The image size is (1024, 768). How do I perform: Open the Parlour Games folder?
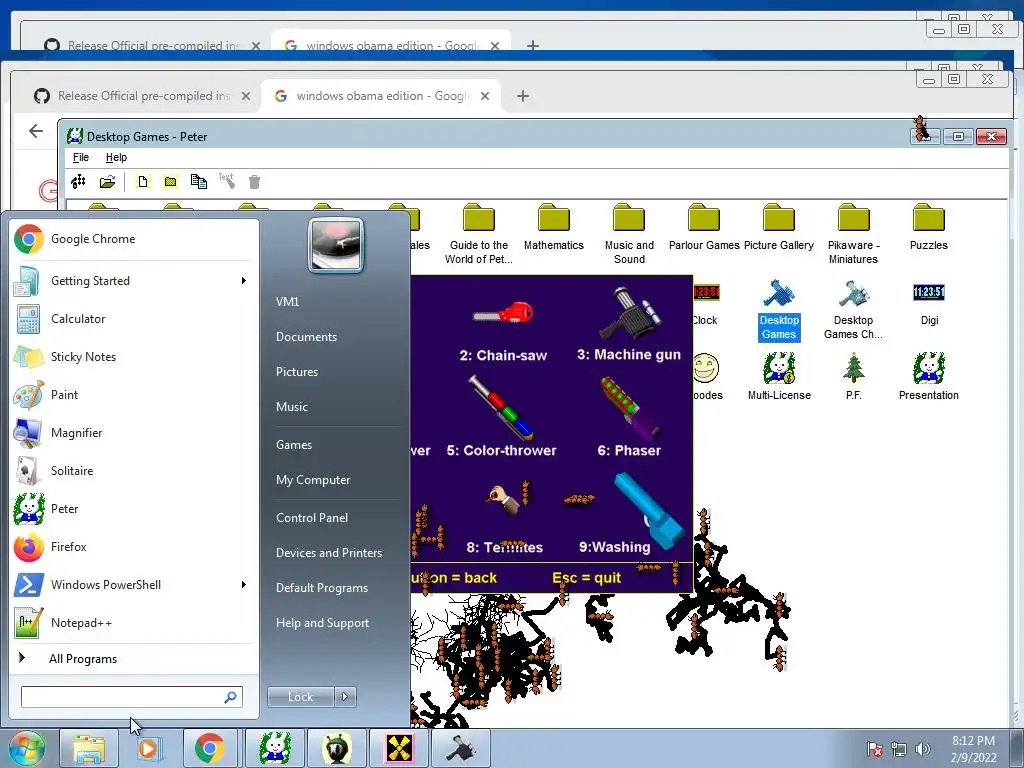pyautogui.click(x=704, y=227)
